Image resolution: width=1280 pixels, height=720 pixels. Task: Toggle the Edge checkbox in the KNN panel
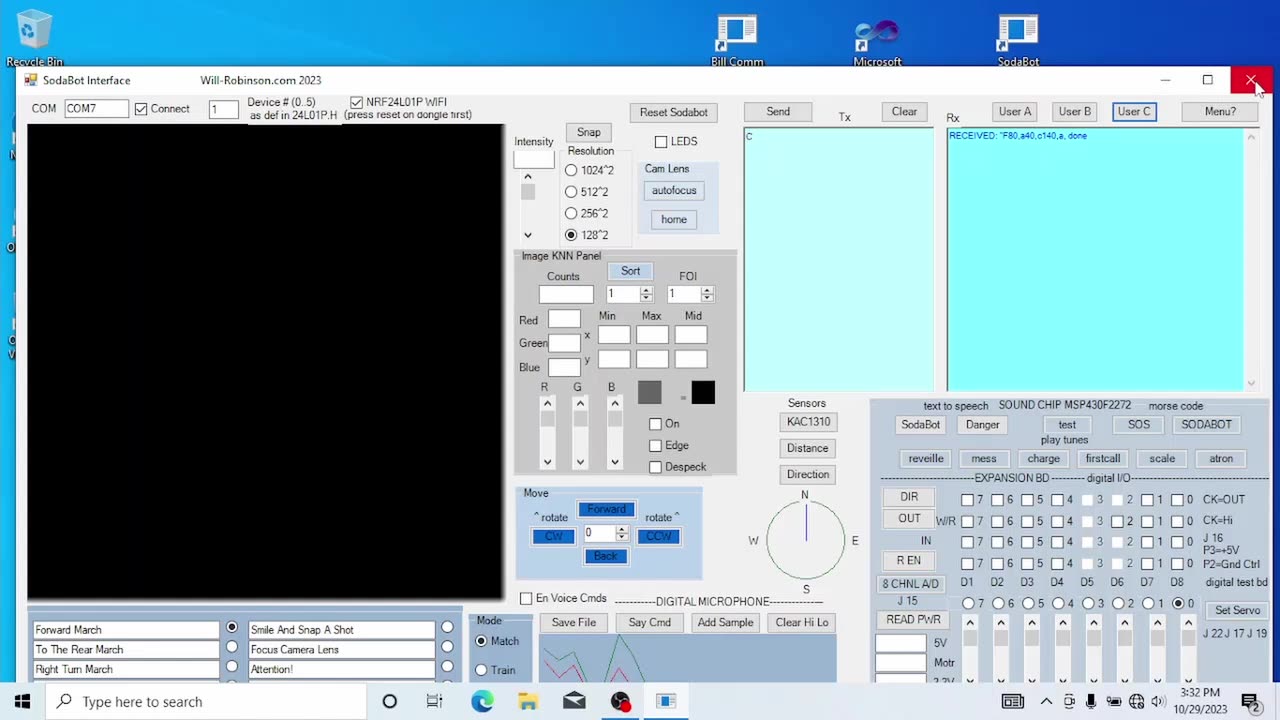[x=655, y=446]
